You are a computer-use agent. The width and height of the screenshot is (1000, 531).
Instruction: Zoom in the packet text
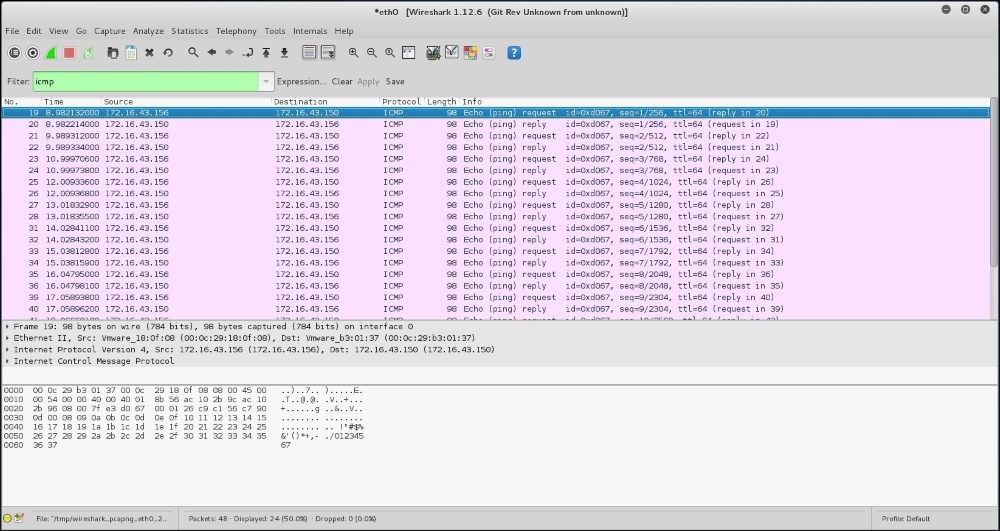coord(353,53)
